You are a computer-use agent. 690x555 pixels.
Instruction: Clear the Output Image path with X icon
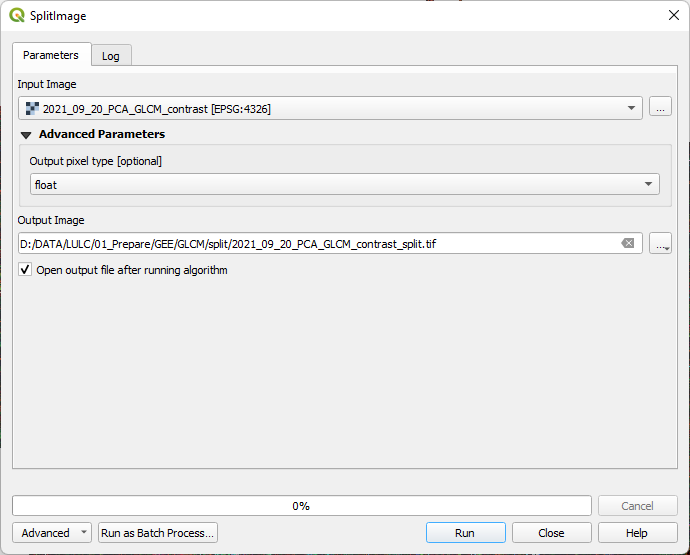tap(628, 243)
